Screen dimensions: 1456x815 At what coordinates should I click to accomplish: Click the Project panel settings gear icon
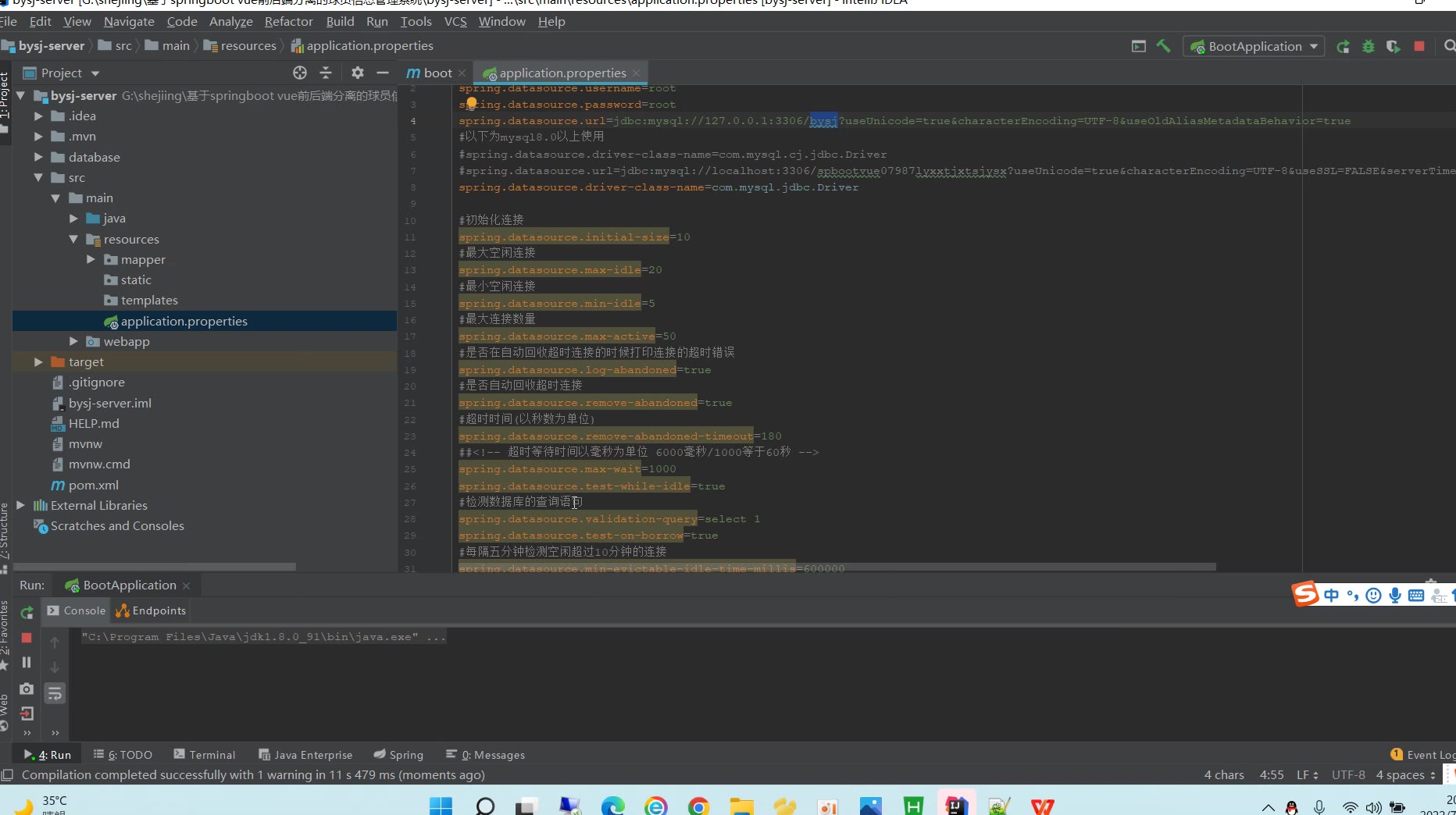click(x=357, y=73)
